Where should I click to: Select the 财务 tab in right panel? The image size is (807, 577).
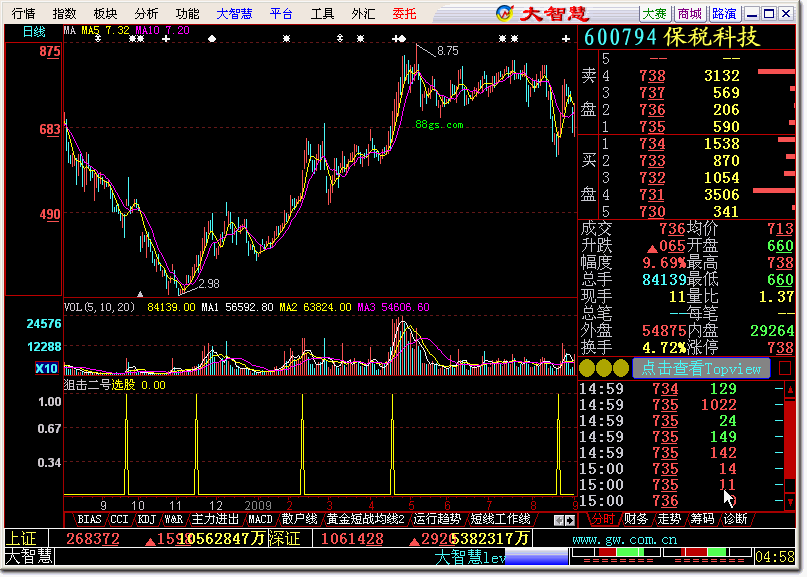coord(636,519)
